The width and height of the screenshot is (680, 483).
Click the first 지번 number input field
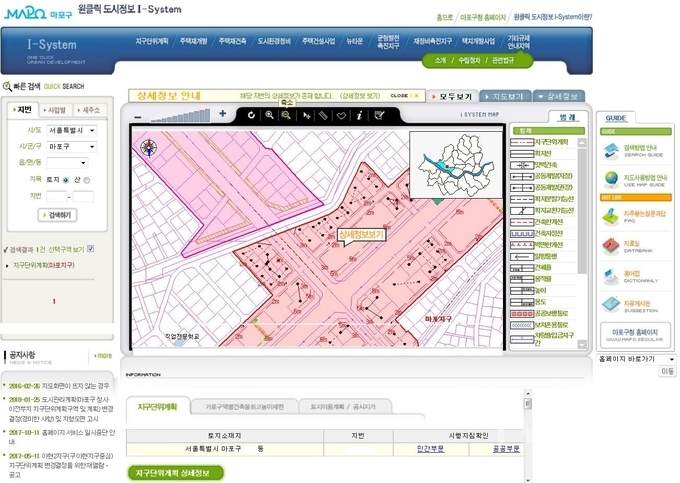(x=57, y=197)
